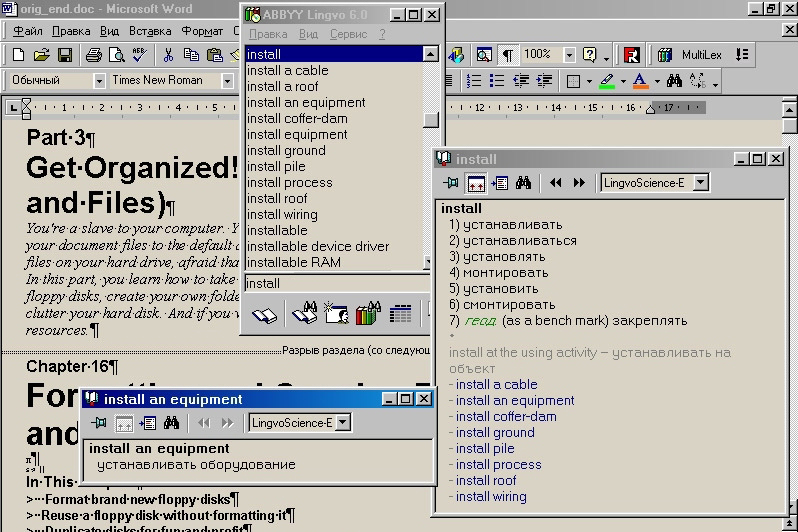798x532 pixels.
Task: Click the Translate open-book icon in Lingvo
Action: tap(264, 315)
